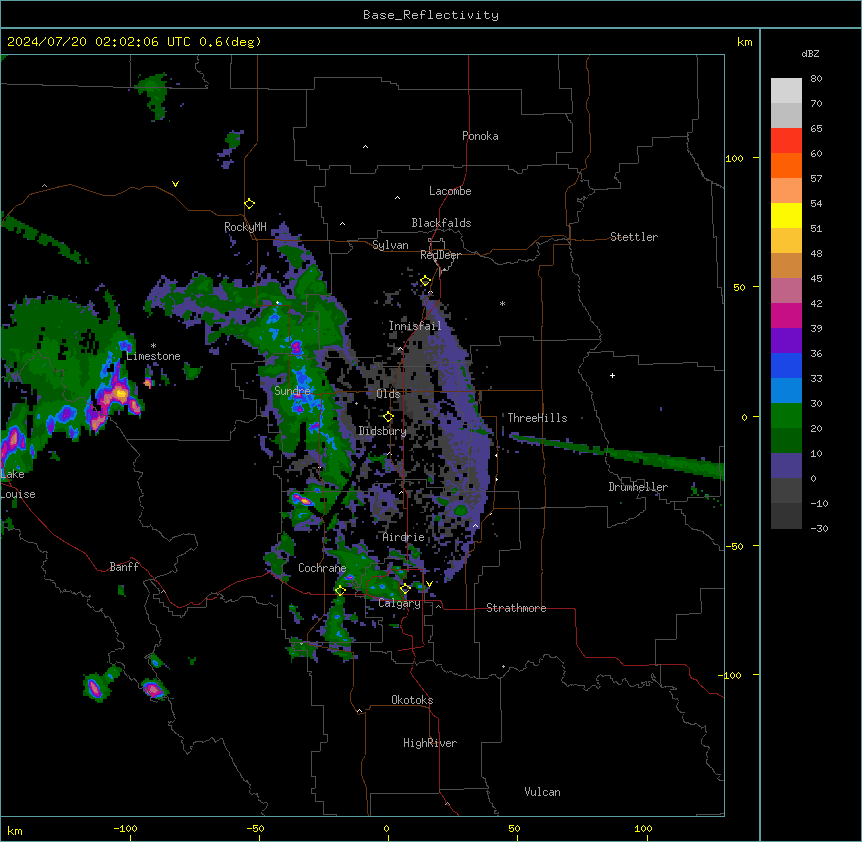The width and height of the screenshot is (862, 842).
Task: Click the Blackfalds city label
Action: click(441, 223)
